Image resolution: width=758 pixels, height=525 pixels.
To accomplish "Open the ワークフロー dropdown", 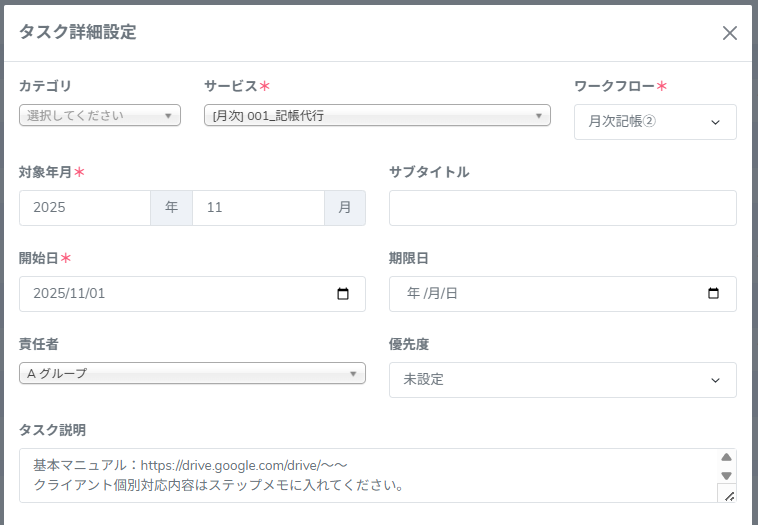I will pyautogui.click(x=655, y=122).
